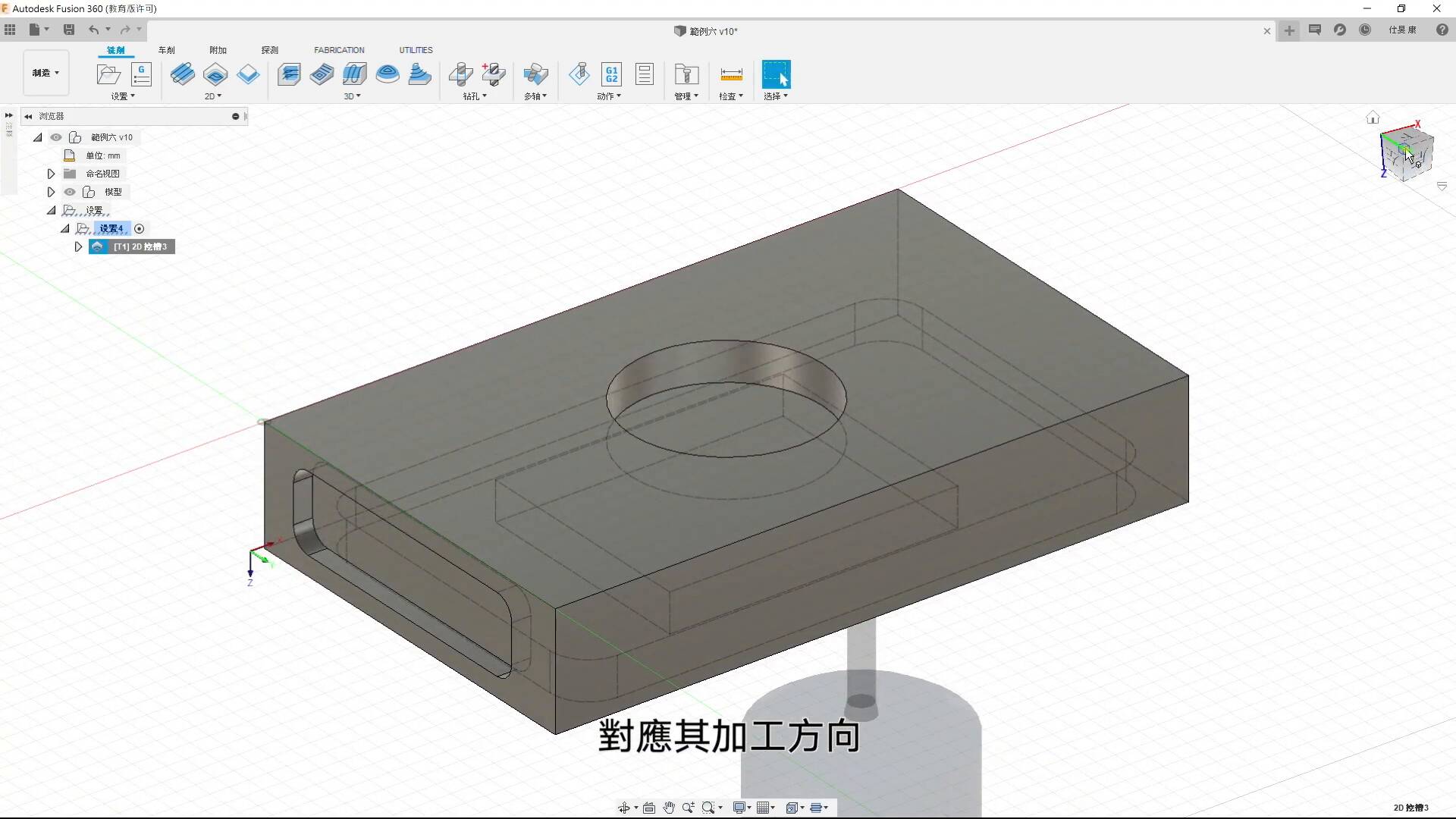Viewport: 1456px width, 819px height.
Task: Open the 2D toolbar dropdown
Action: pyautogui.click(x=213, y=96)
